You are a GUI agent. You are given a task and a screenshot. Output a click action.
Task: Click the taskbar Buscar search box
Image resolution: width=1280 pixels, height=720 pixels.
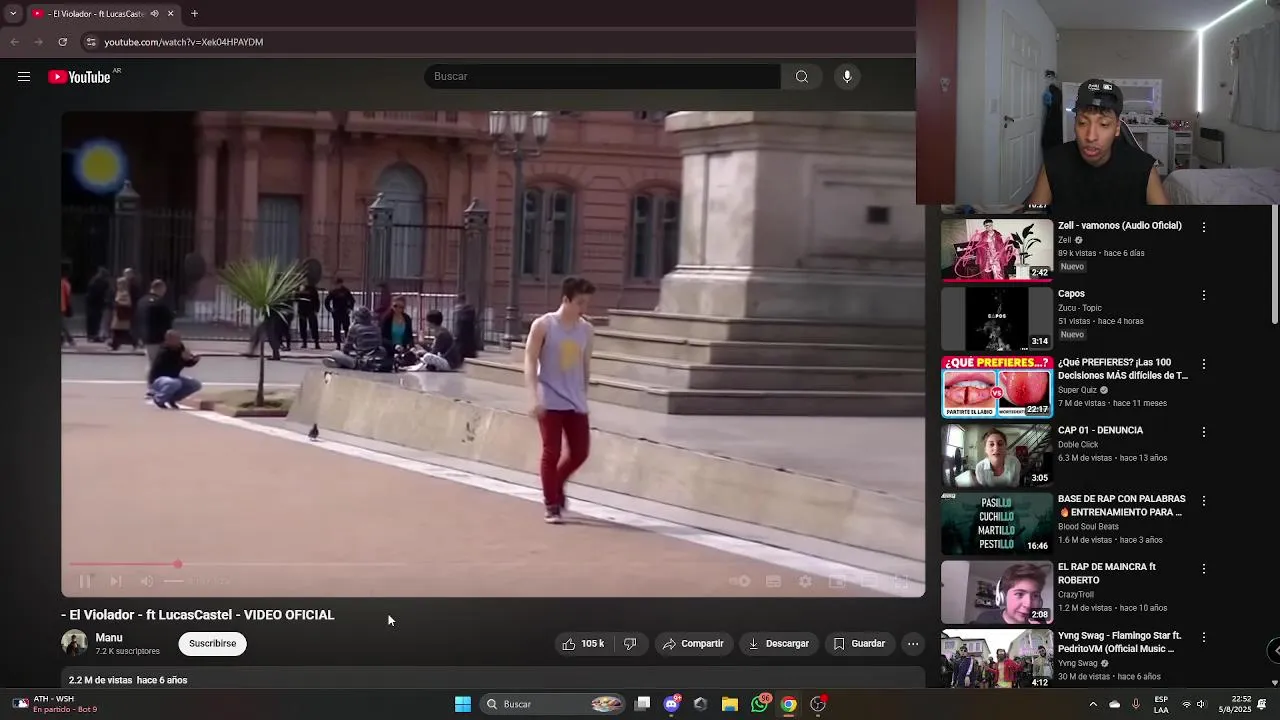tap(554, 704)
